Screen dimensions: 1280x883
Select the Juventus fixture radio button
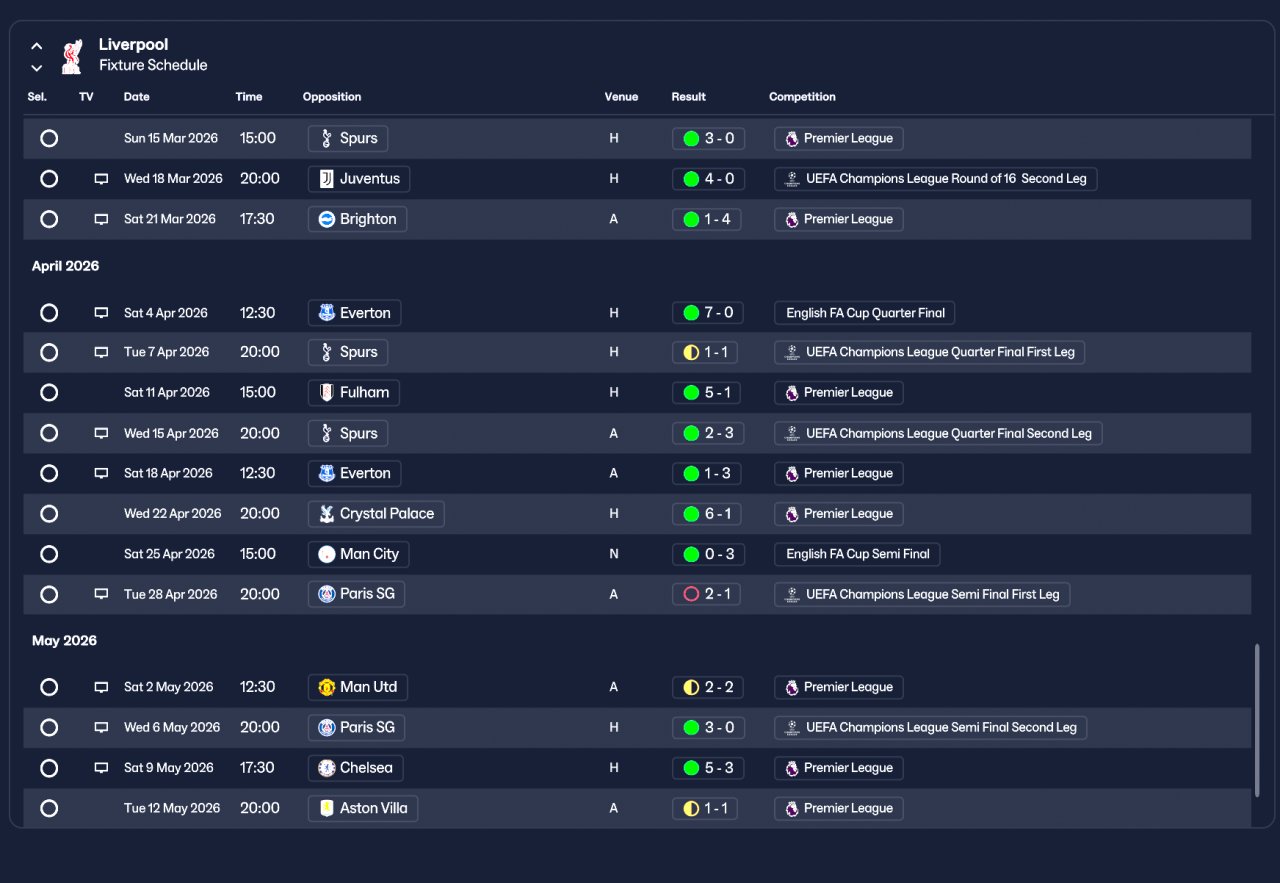coord(49,179)
